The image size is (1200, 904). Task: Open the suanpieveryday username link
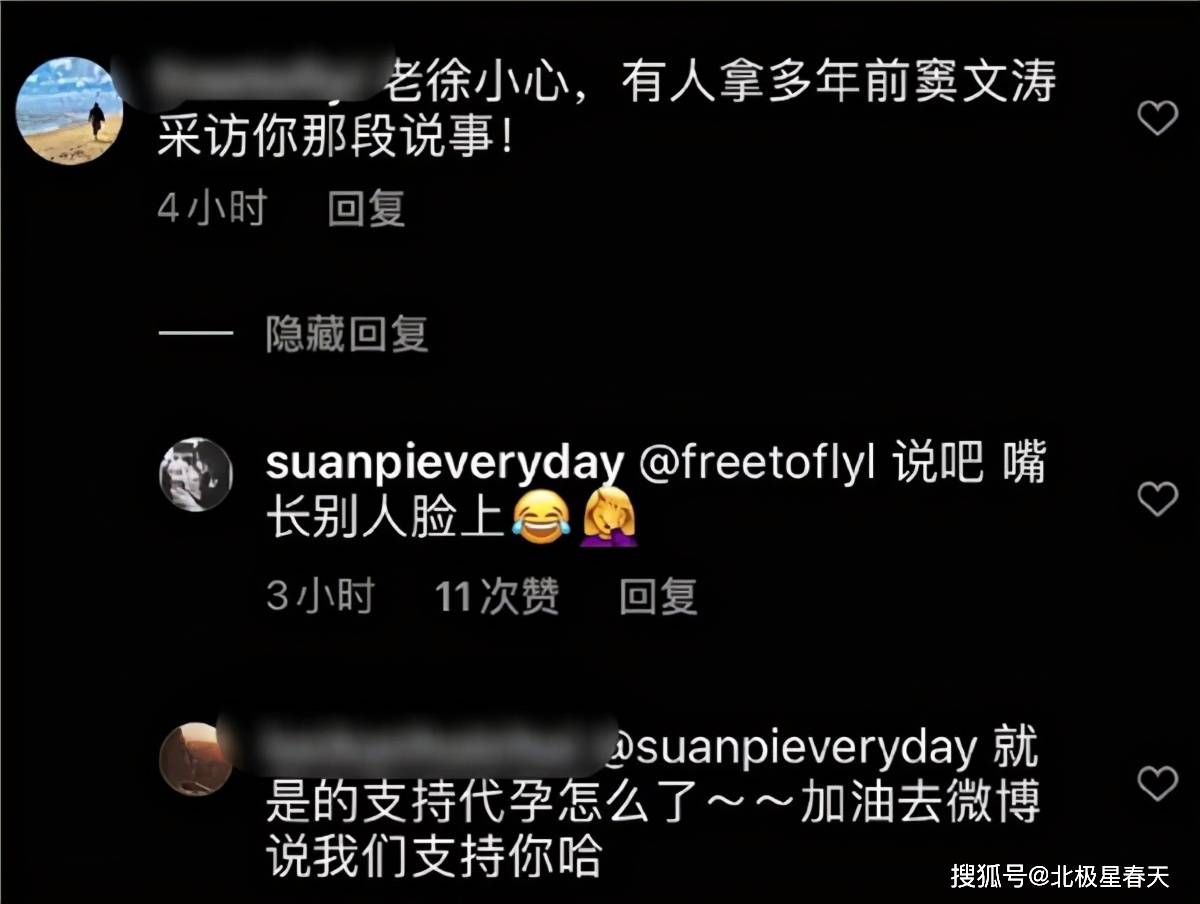(446, 467)
